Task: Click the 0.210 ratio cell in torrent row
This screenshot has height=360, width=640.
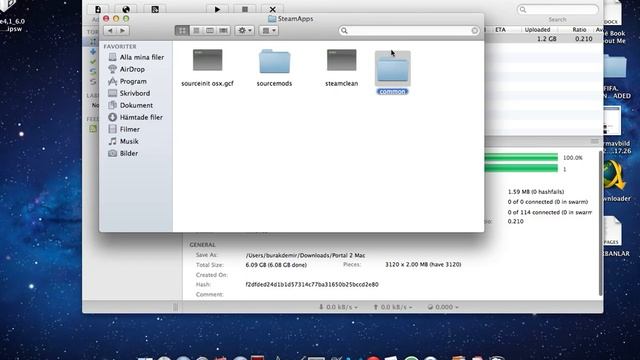Action: pos(584,39)
